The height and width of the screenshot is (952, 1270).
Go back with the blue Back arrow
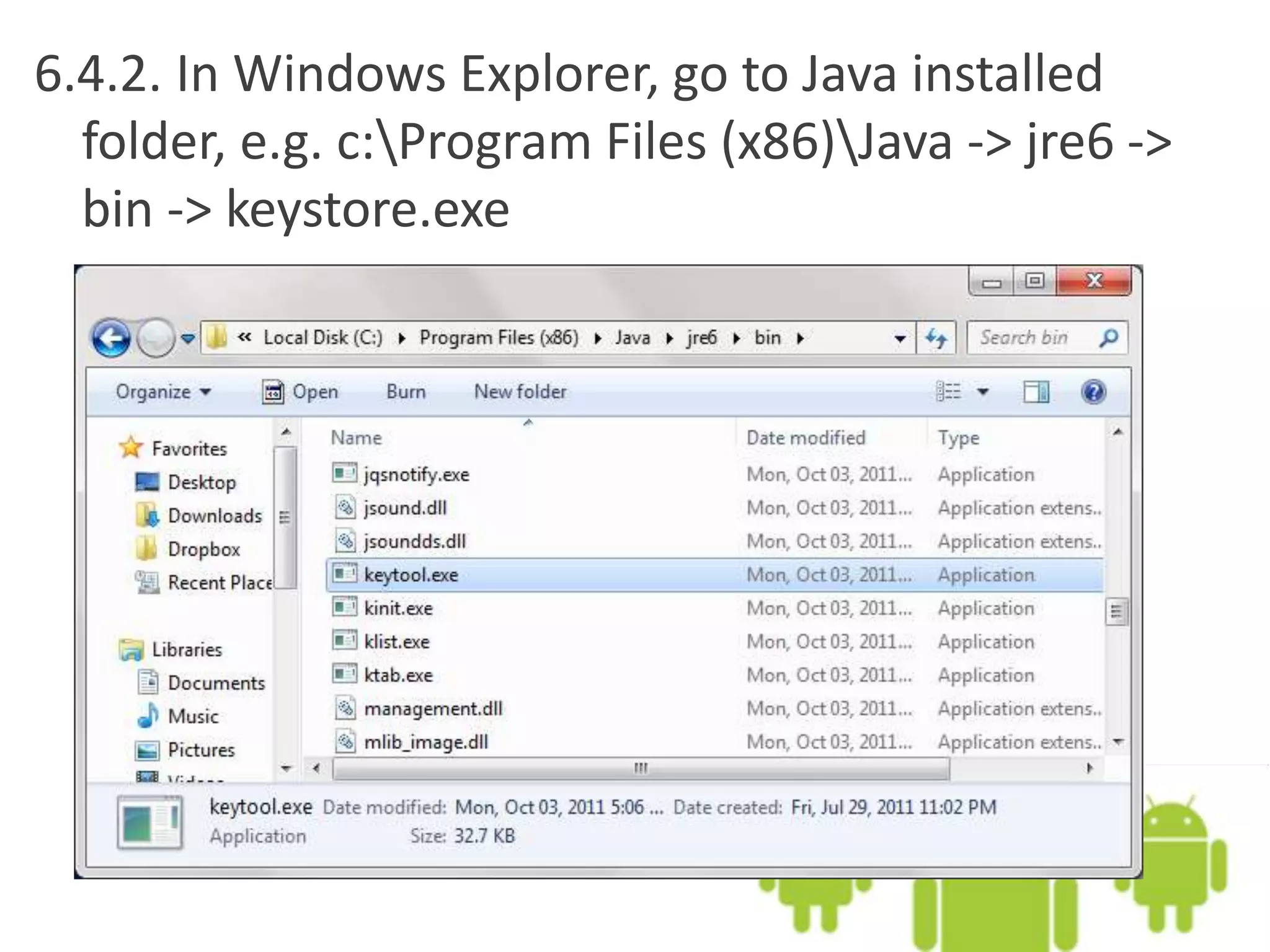click(x=111, y=338)
